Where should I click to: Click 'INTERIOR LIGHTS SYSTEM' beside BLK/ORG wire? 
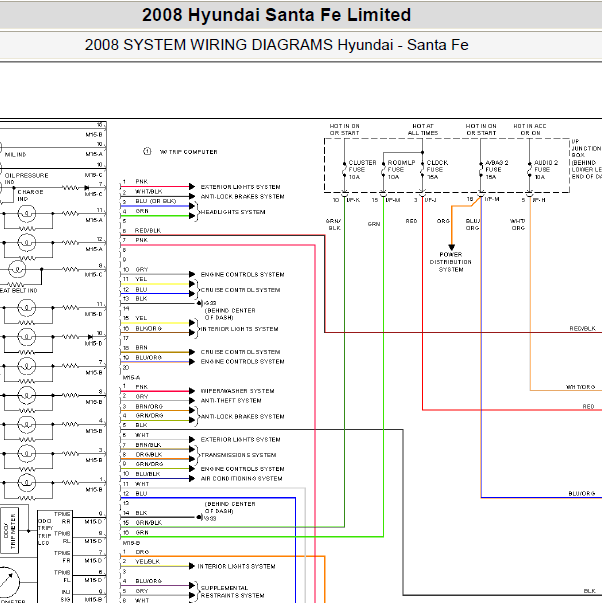pos(238,329)
